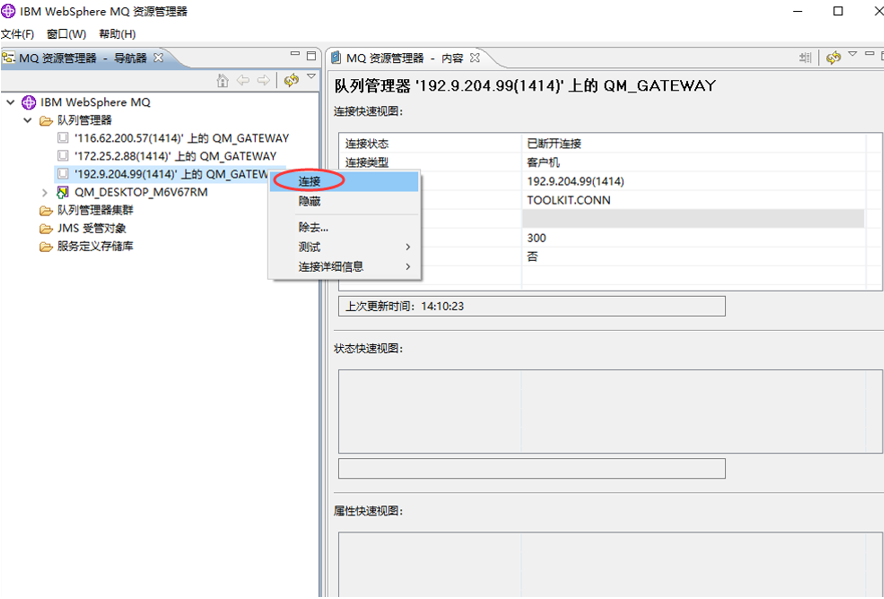Select '192.9.204.99(1414)' 上的 QM_GATEWAY in tree
884x599 pixels.
[171, 174]
